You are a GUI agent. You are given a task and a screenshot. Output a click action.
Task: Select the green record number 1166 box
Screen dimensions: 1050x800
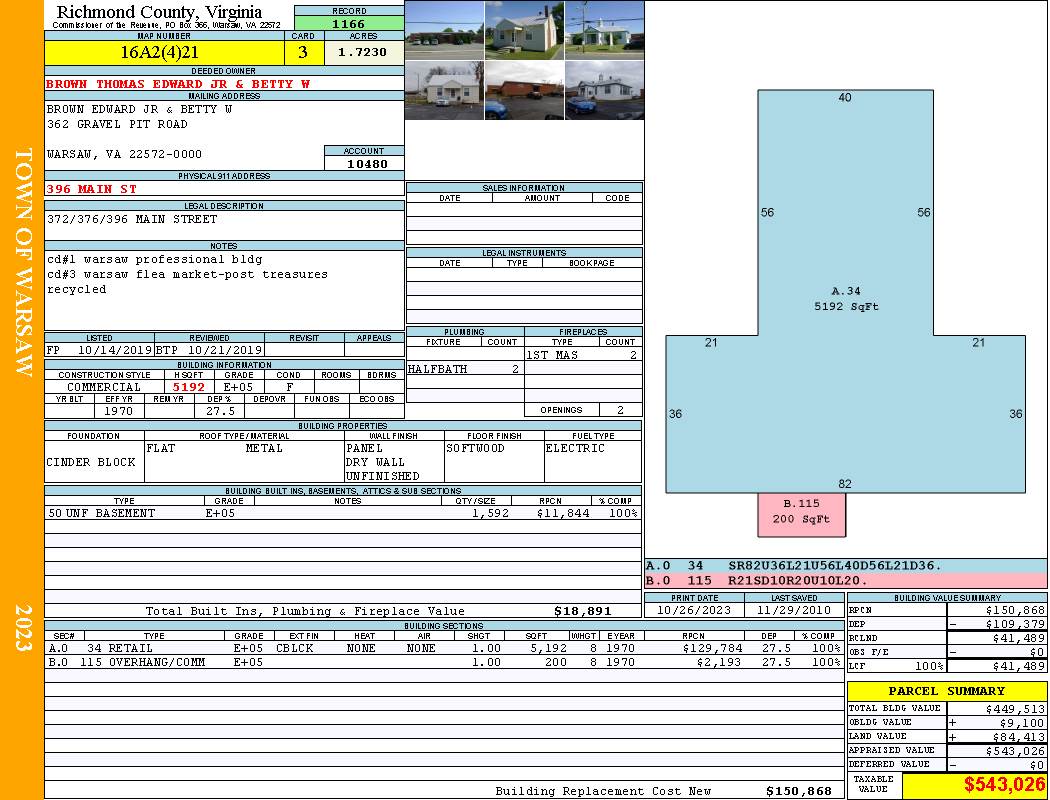point(349,23)
